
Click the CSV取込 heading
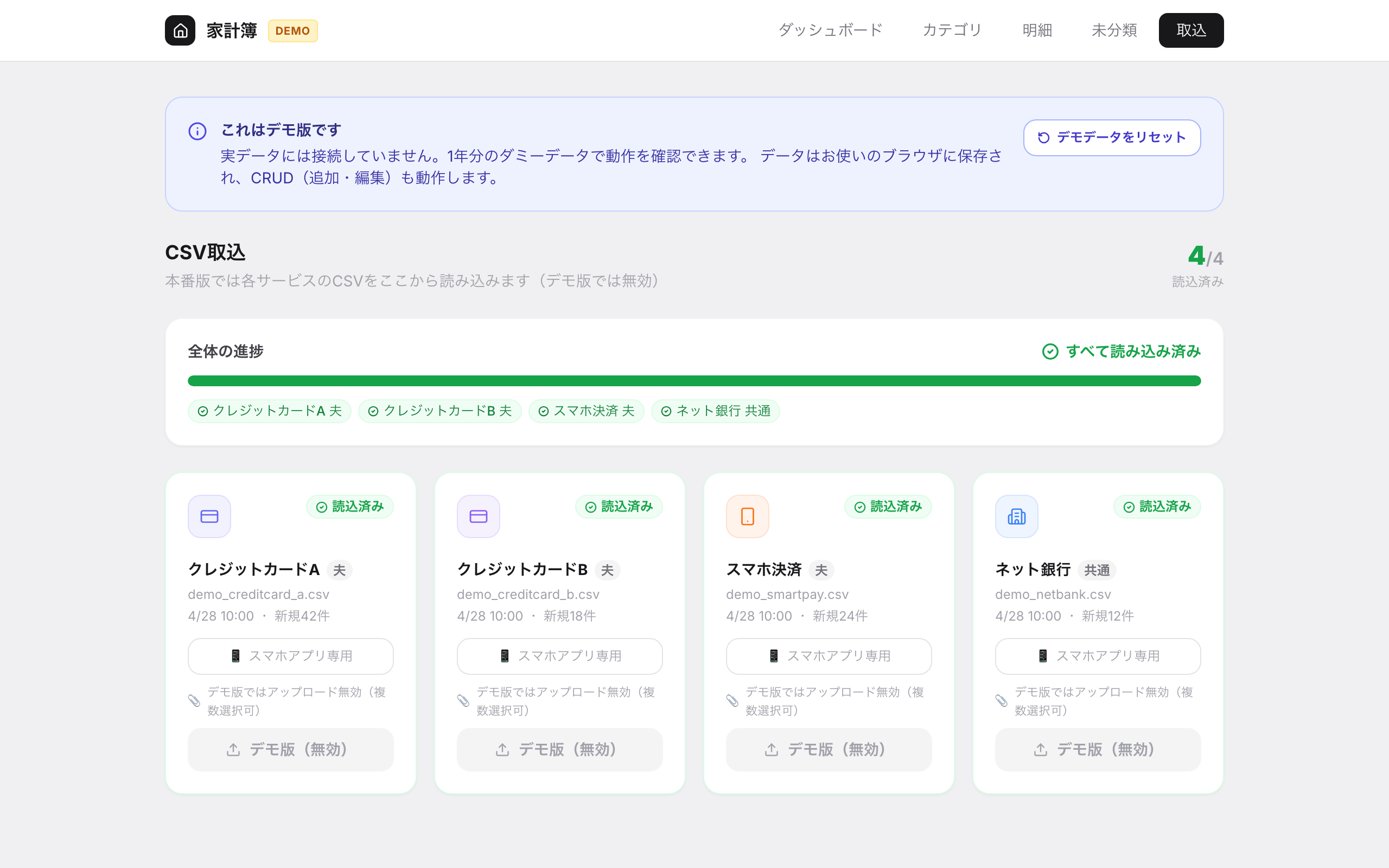[205, 253]
